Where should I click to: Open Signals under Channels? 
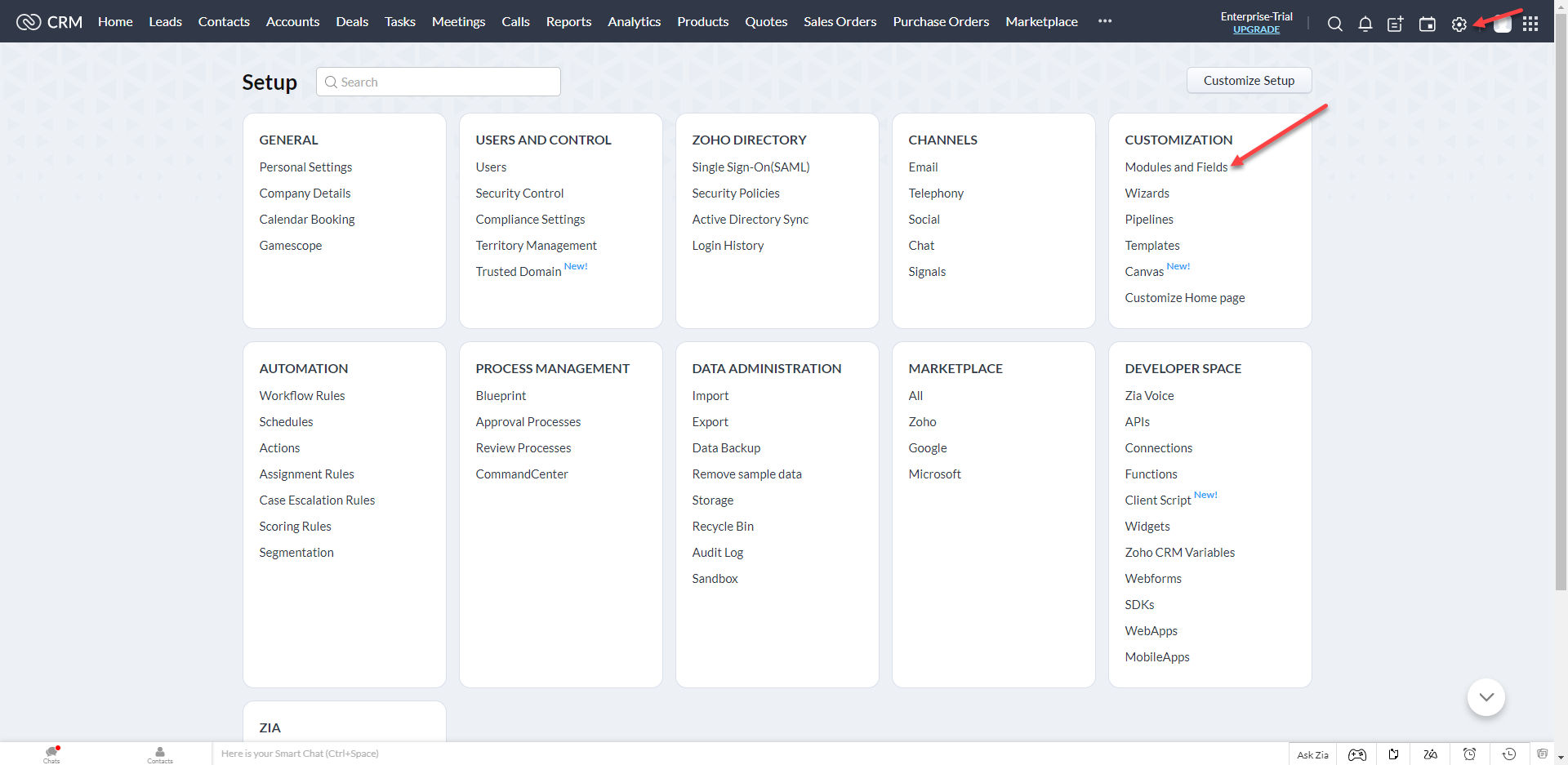927,271
